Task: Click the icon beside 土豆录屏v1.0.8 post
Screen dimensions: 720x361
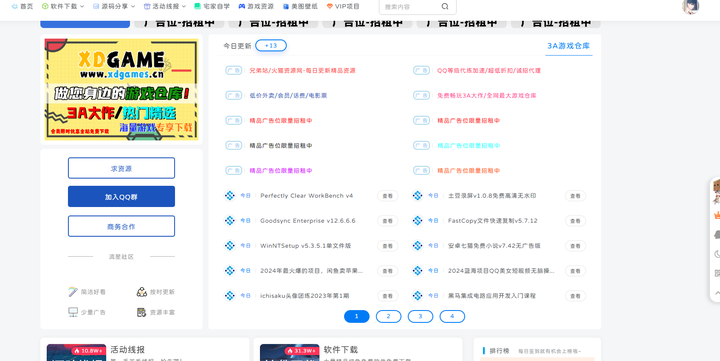Action: [x=417, y=196]
